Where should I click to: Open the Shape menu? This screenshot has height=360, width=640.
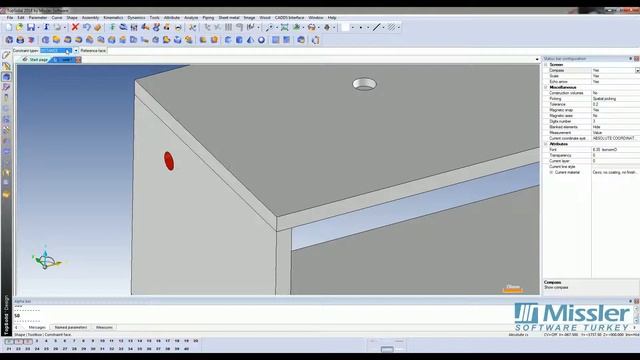[72, 18]
